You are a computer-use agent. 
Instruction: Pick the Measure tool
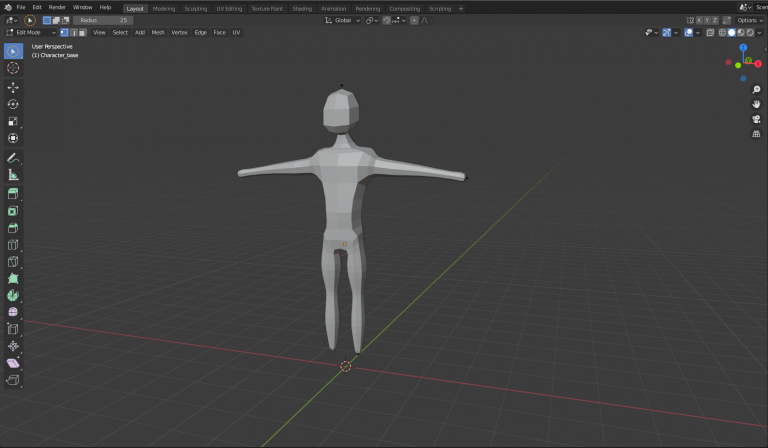13,174
